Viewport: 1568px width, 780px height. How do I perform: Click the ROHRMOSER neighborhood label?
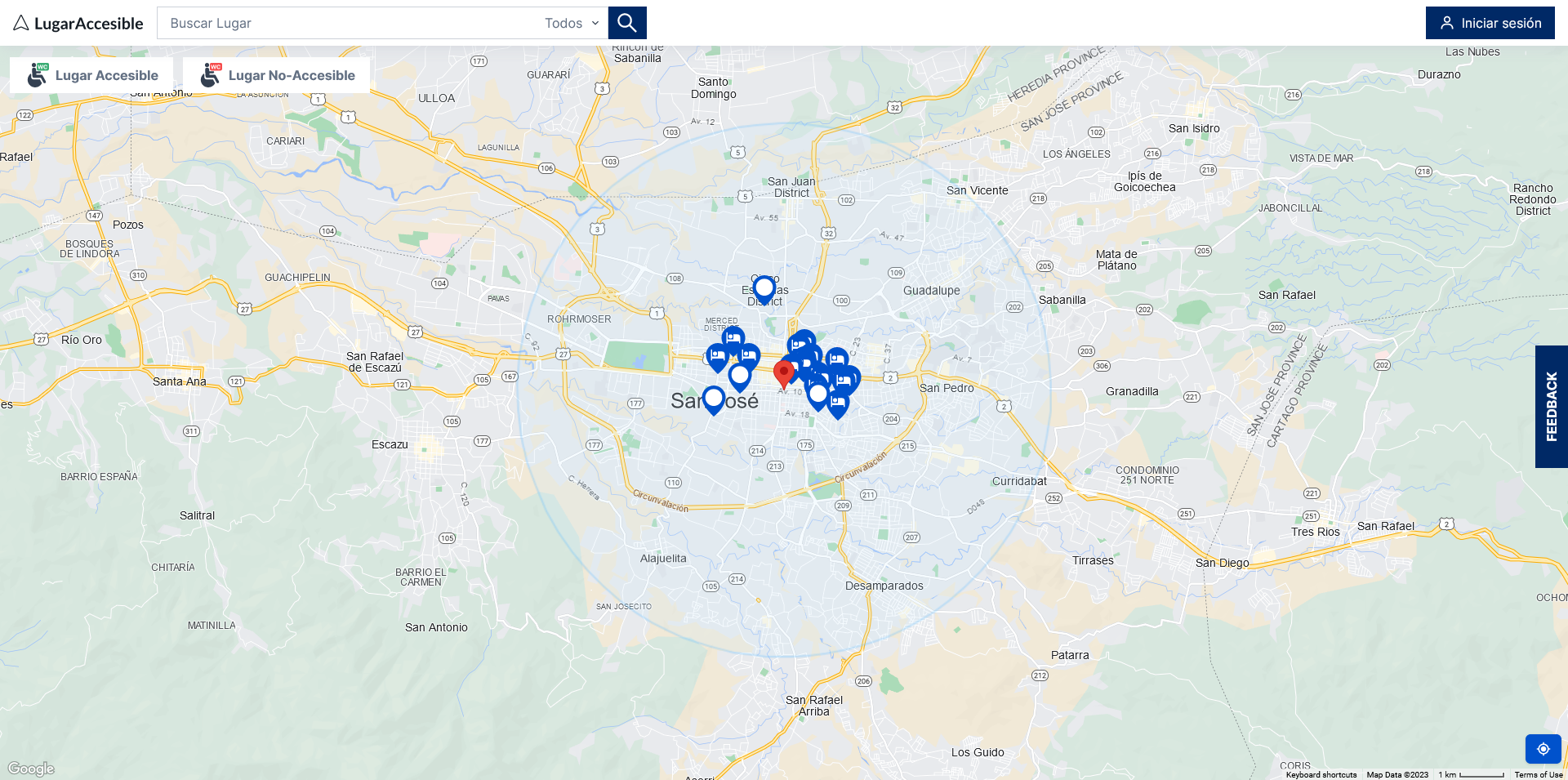click(x=579, y=319)
